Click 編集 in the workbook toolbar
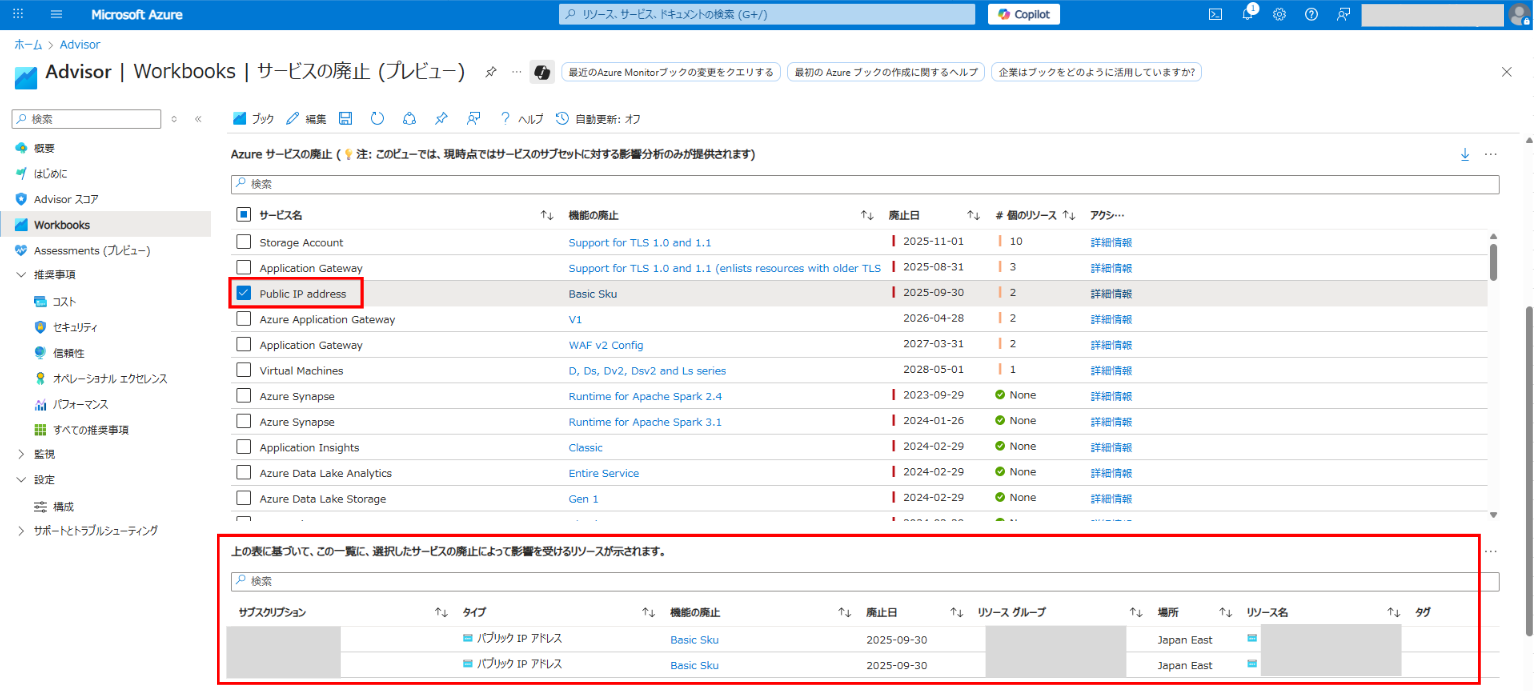The image size is (1534, 691). (306, 119)
